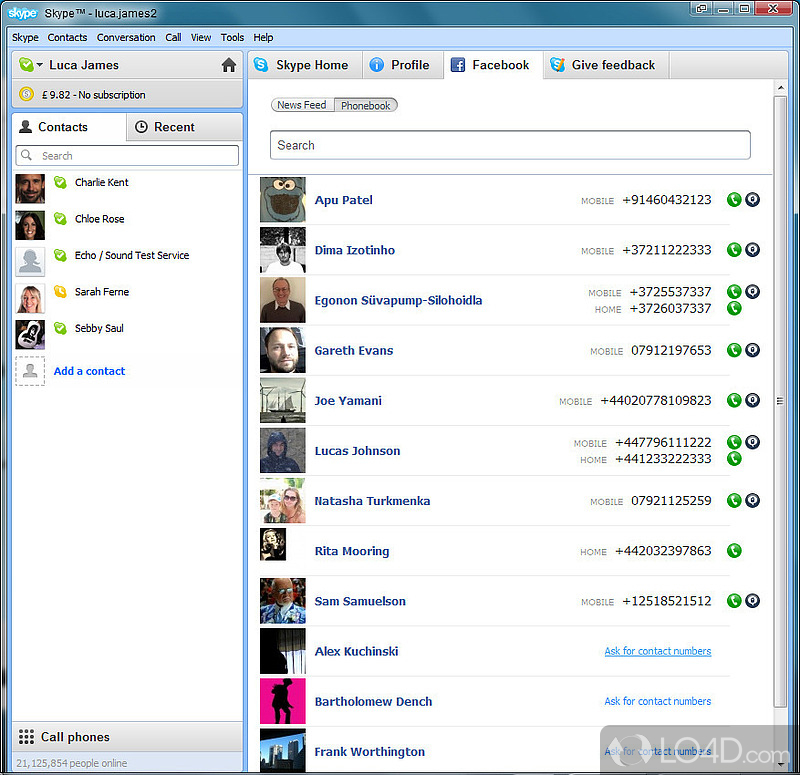The image size is (800, 775).
Task: Switch to Skype Home tab
Action: 305,65
